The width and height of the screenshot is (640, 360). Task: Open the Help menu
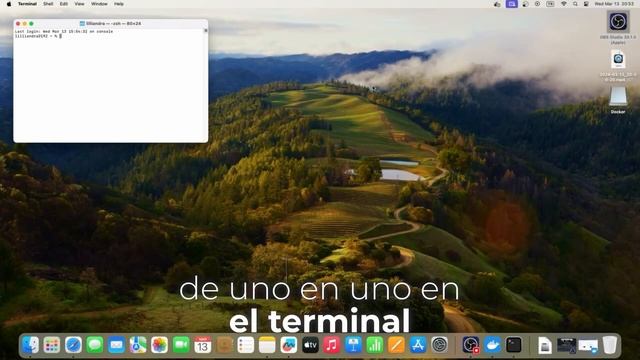119,4
